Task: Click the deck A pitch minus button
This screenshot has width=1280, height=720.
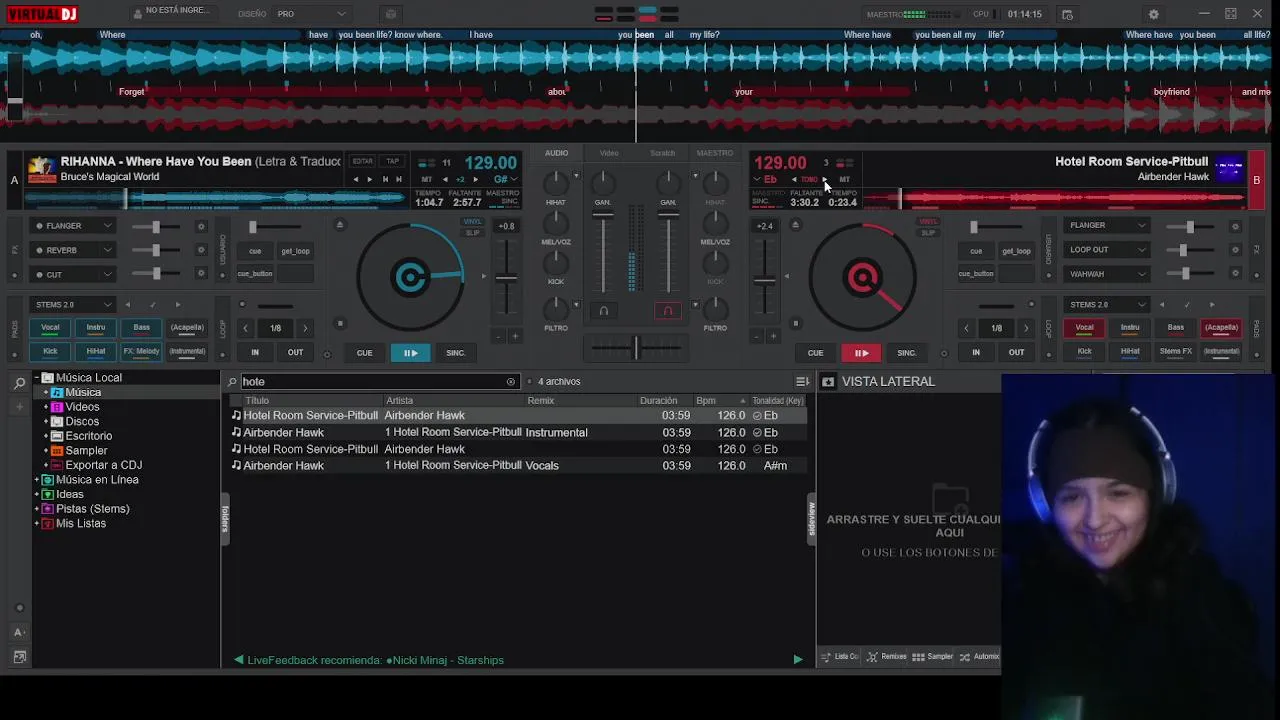Action: [499, 336]
